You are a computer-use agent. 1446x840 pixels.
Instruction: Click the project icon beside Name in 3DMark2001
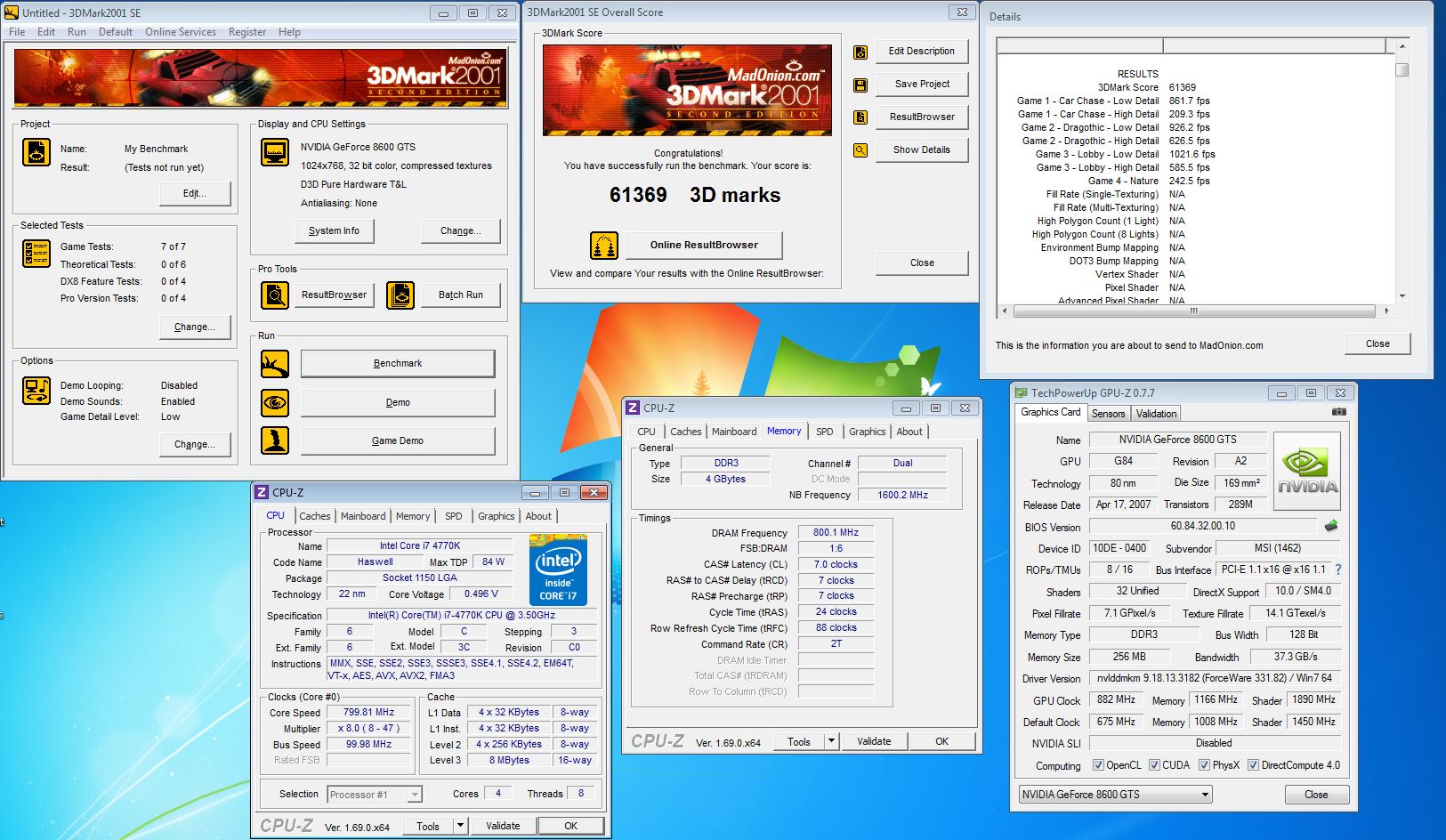(36, 152)
